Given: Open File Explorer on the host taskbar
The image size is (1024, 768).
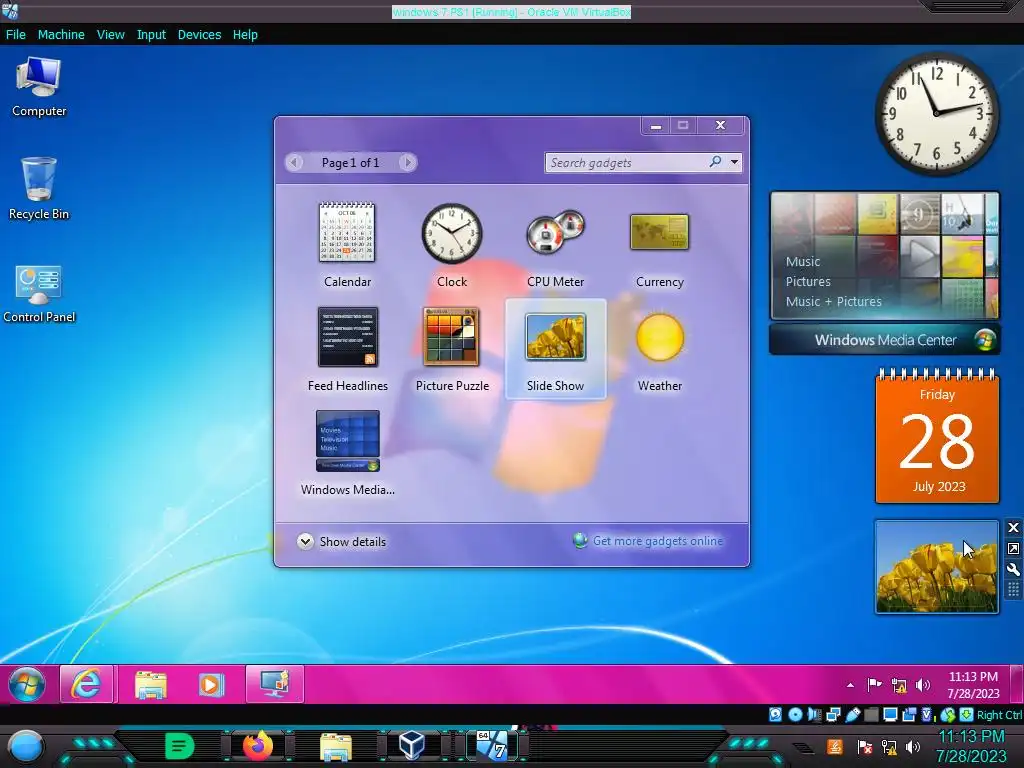Looking at the screenshot, I should coord(336,746).
